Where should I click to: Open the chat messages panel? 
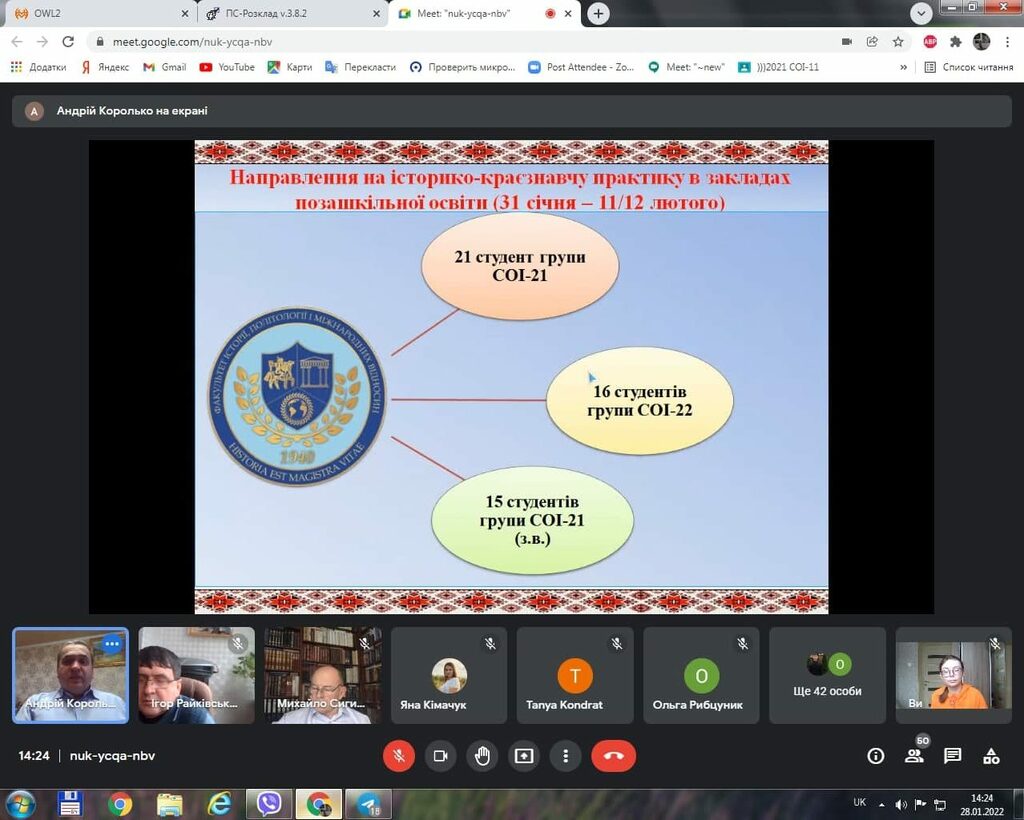click(953, 756)
